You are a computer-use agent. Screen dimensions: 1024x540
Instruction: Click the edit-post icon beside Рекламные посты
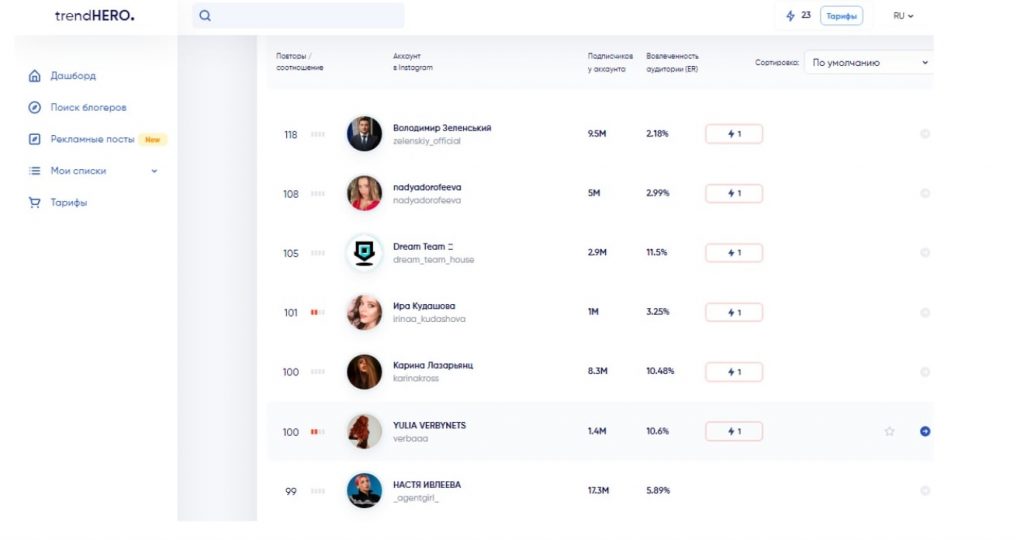pyautogui.click(x=35, y=139)
